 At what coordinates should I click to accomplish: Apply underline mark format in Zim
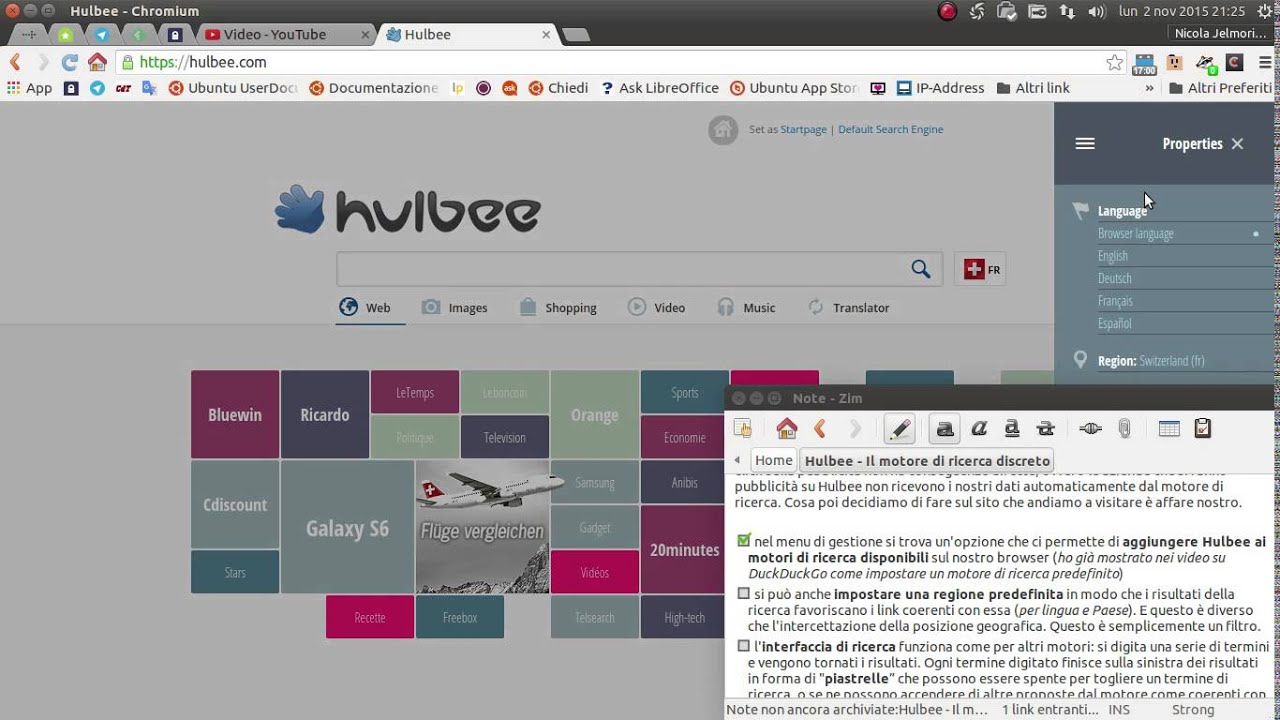1012,429
